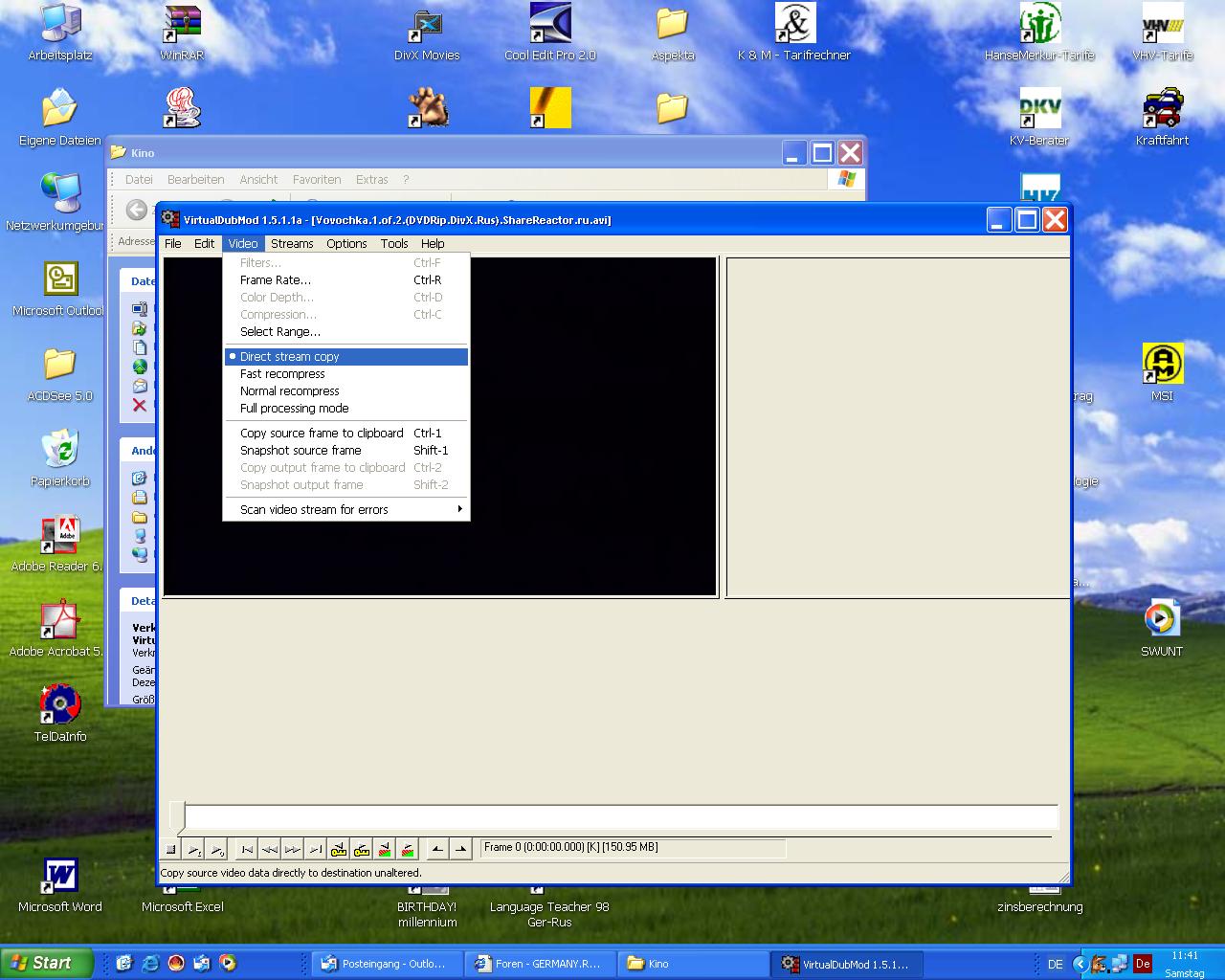
Task: Open the Edit menu in VirtualDubMod
Action: 205,243
